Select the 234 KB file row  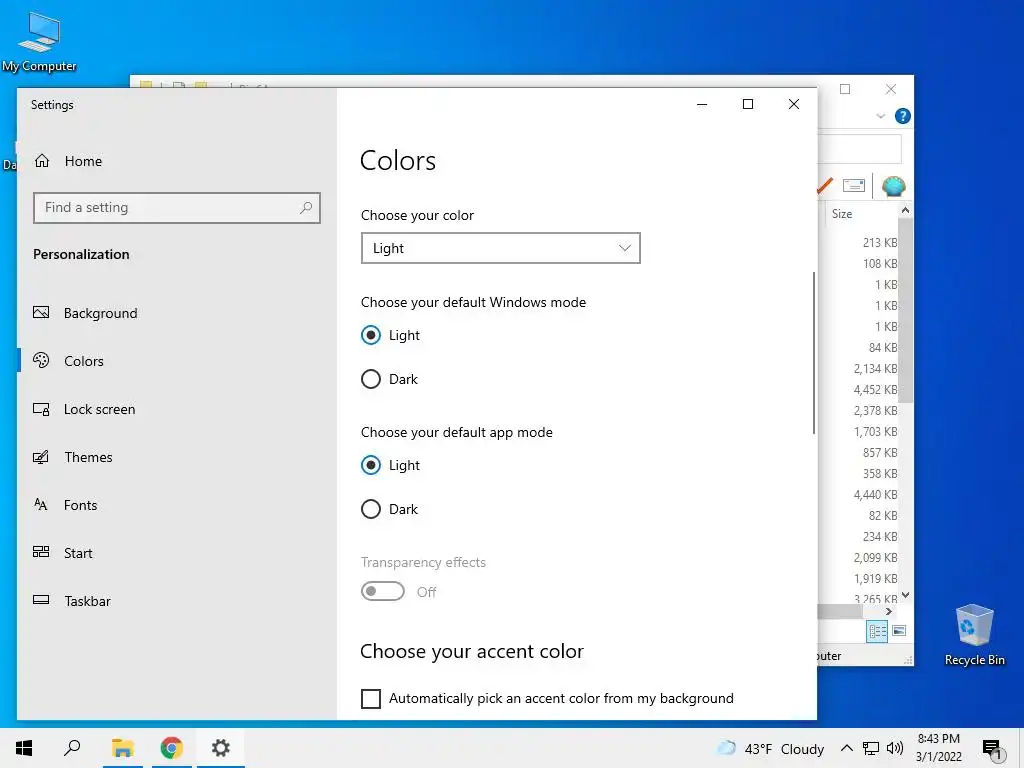pos(880,536)
